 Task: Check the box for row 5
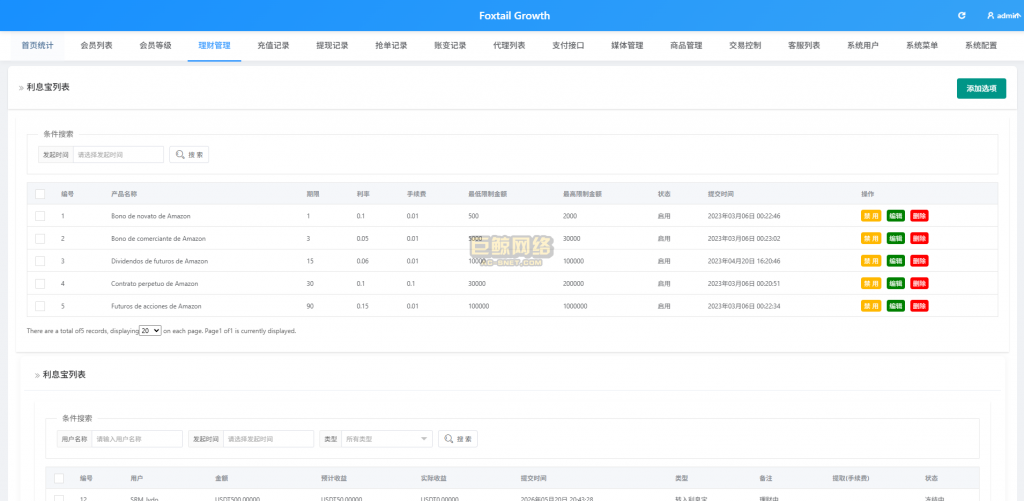(x=40, y=306)
